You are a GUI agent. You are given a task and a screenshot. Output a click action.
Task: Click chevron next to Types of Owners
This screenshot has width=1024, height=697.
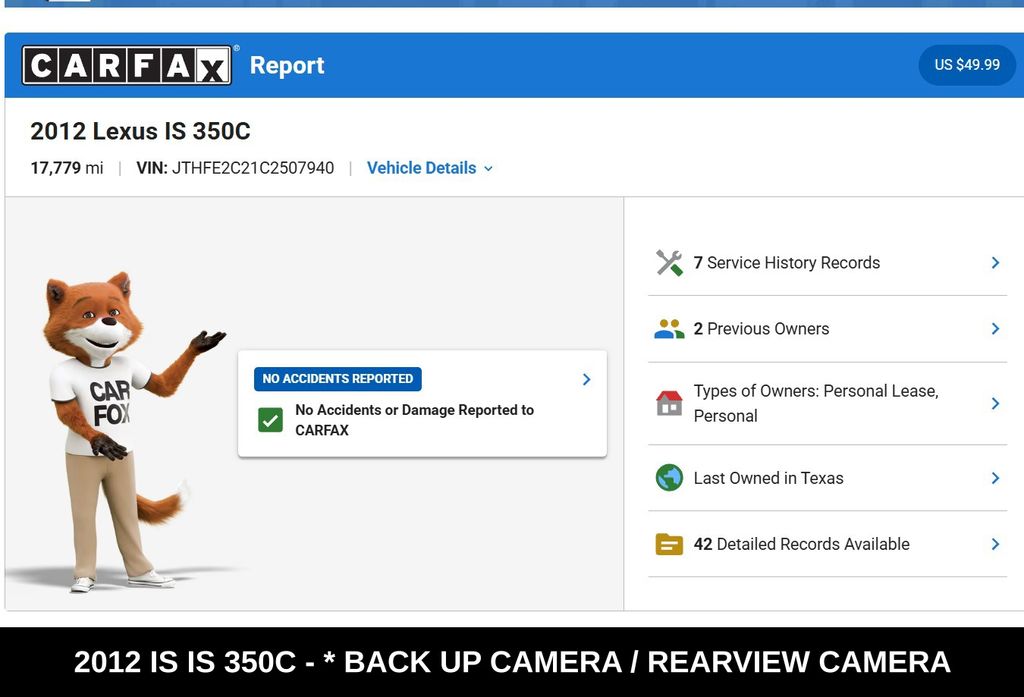[x=995, y=403]
